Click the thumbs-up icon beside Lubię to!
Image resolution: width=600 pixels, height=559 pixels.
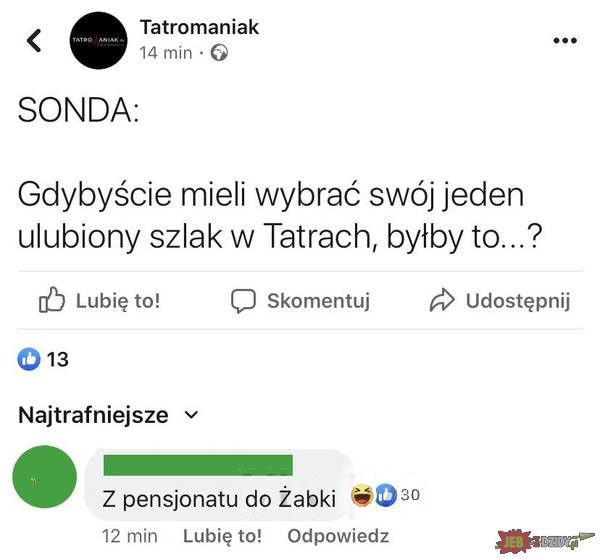point(52,300)
